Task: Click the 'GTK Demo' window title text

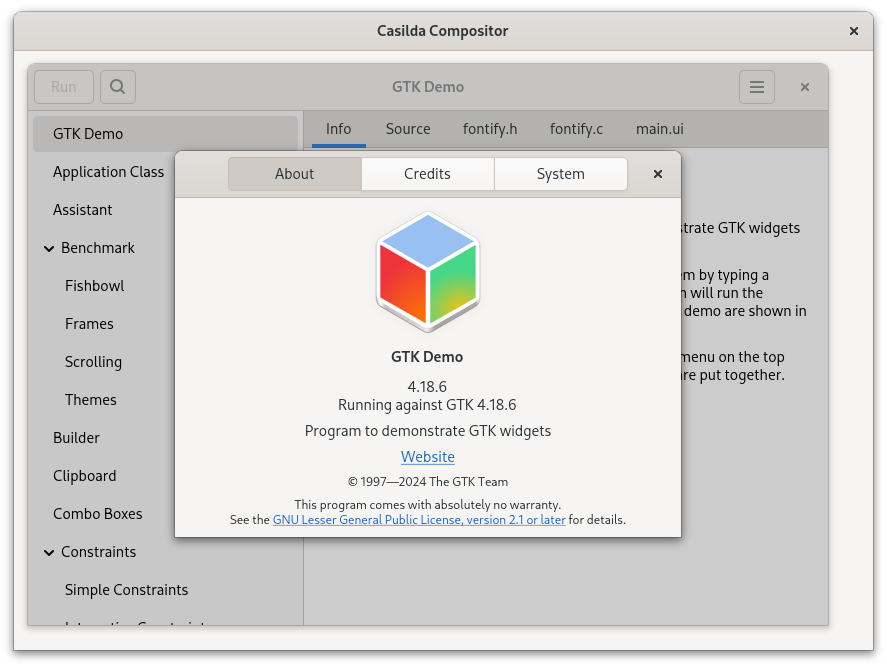Action: click(428, 87)
